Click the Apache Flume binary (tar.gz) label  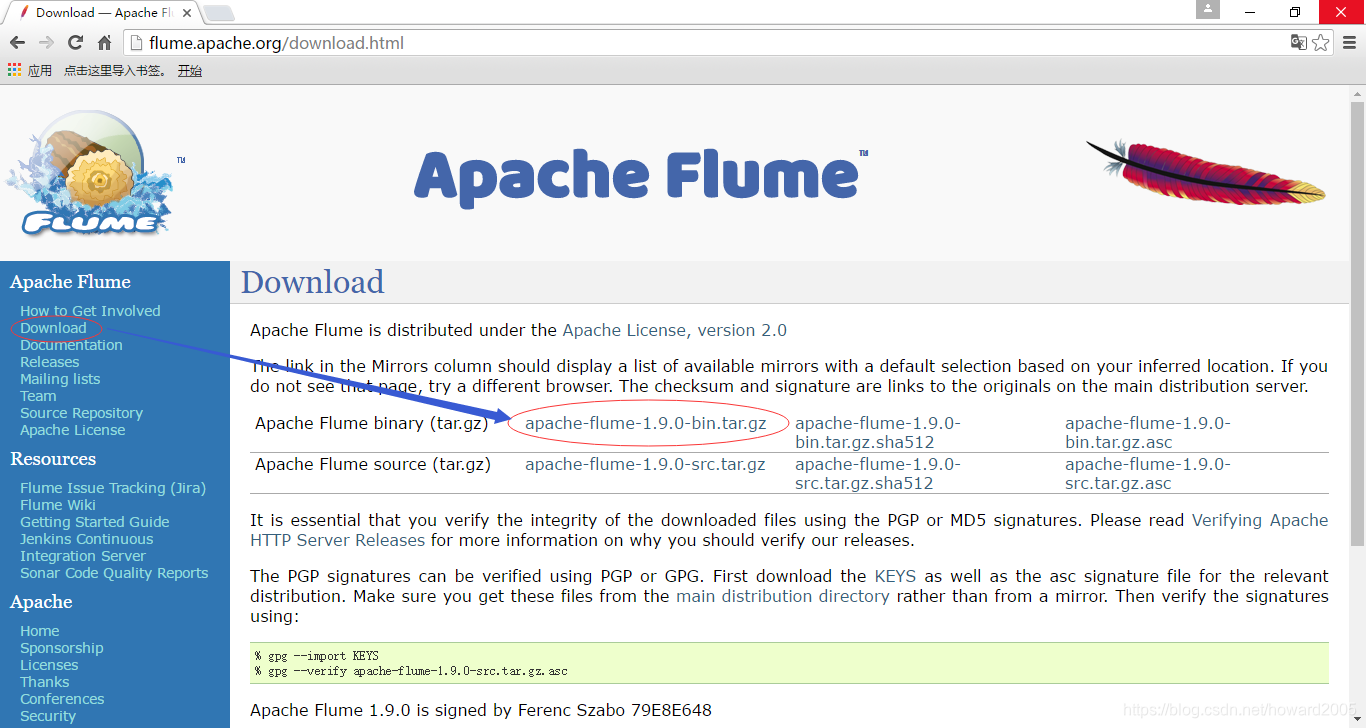click(x=371, y=423)
